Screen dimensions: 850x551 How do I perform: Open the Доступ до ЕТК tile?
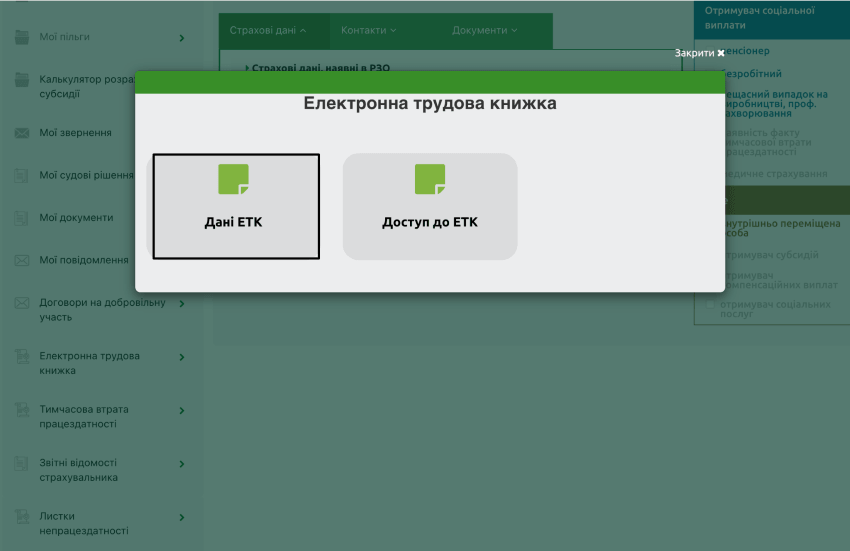click(430, 206)
